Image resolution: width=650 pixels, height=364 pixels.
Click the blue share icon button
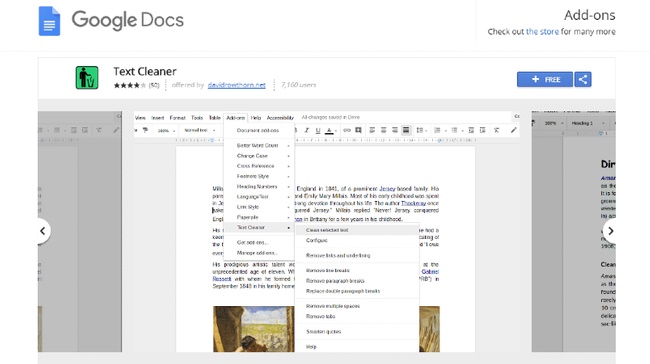pyautogui.click(x=583, y=79)
